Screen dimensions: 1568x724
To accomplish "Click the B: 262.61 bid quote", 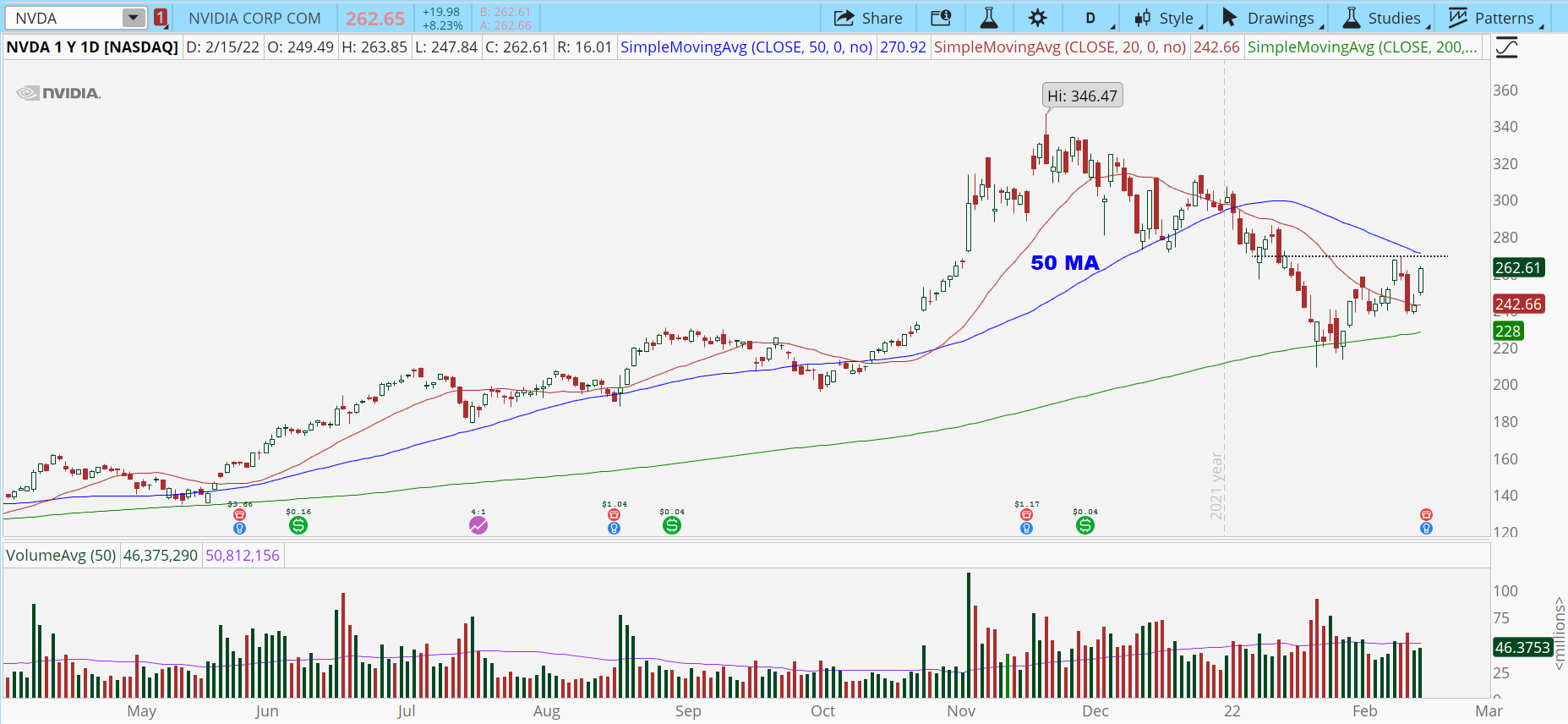I will coord(505,12).
